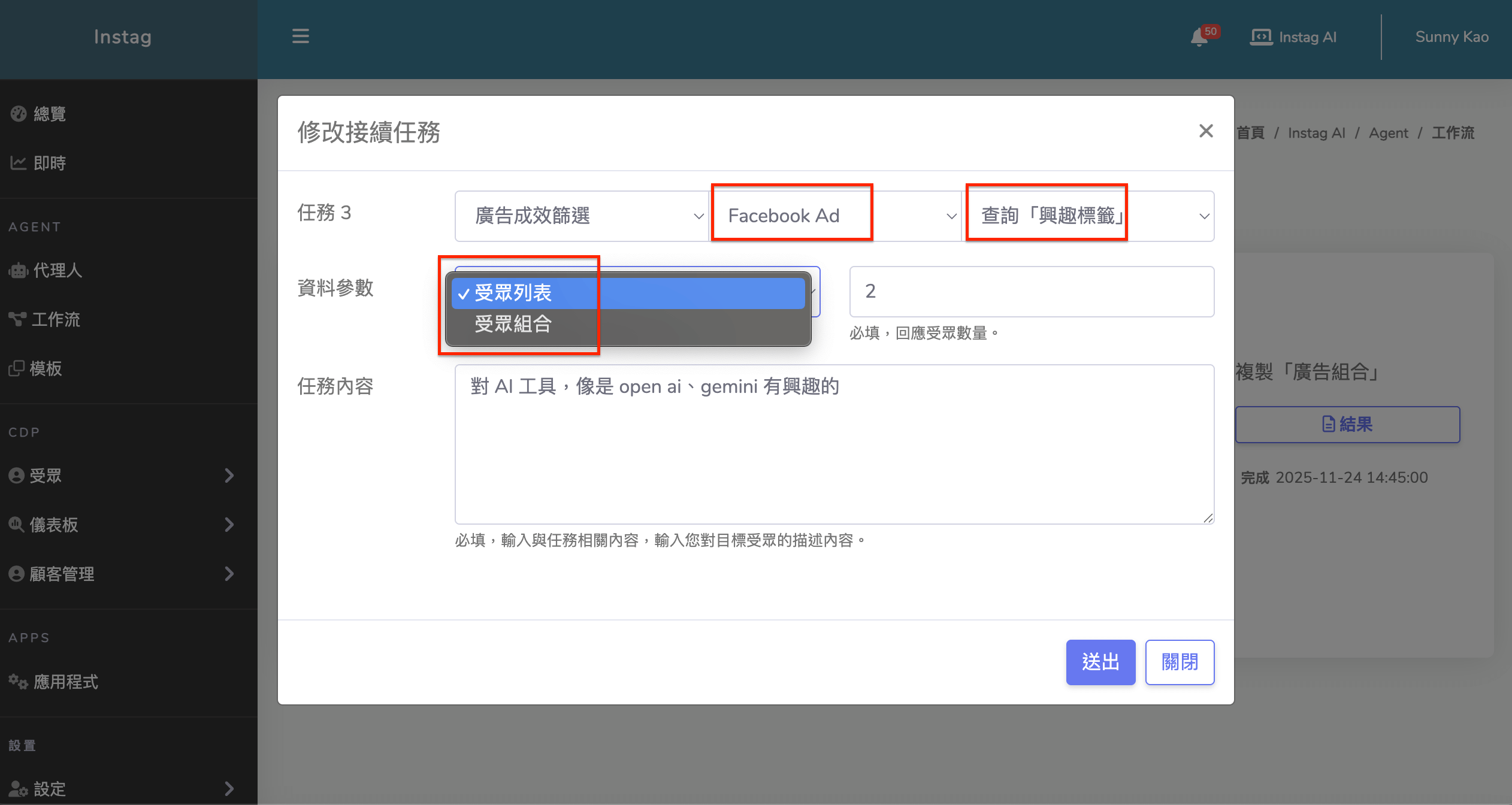Open Instag AI code icon in header
The height and width of the screenshot is (805, 1512).
pos(1261,37)
